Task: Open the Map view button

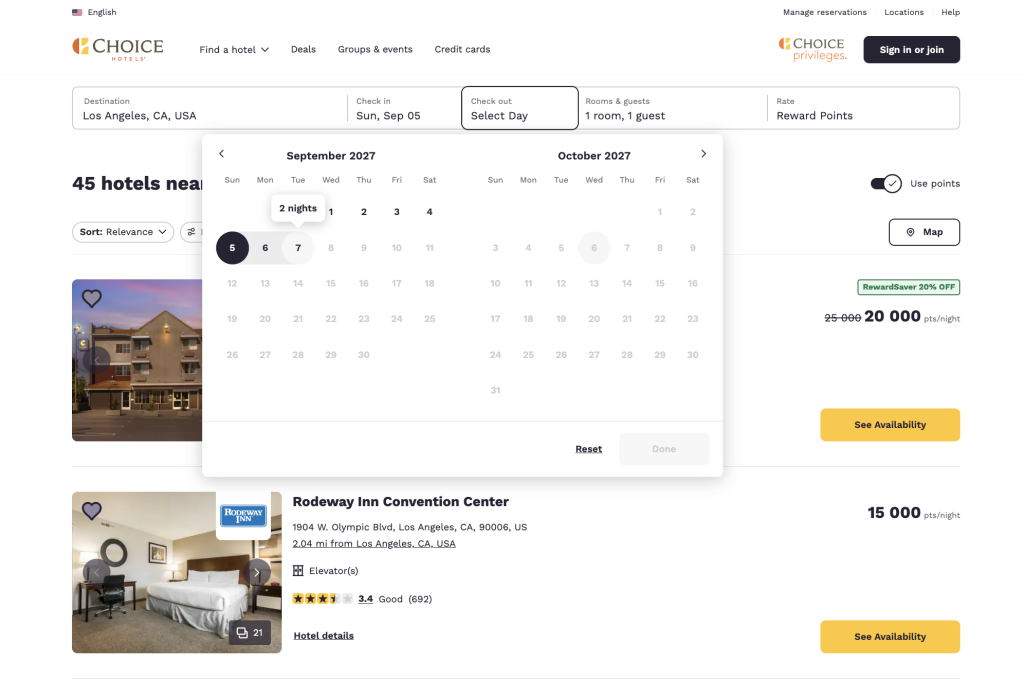Action: tap(924, 232)
